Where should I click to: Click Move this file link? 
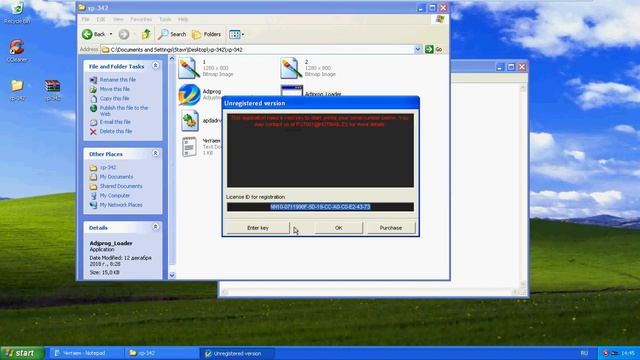115,89
